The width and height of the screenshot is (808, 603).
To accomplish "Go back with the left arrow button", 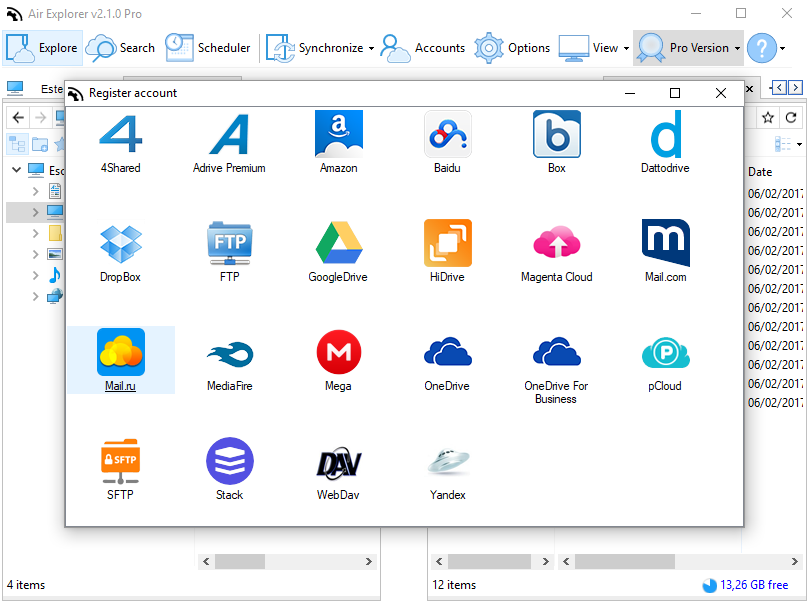I will [18, 118].
